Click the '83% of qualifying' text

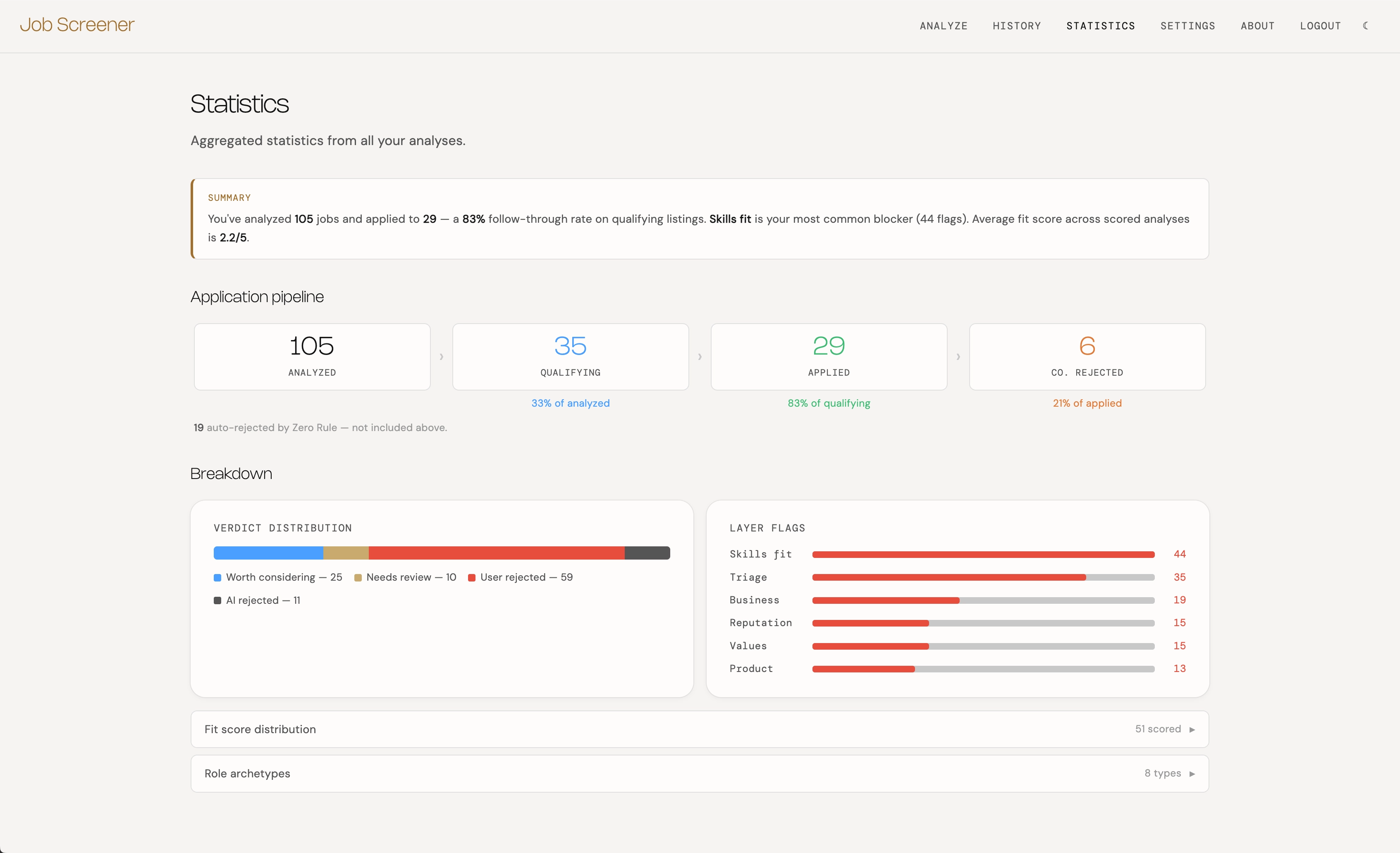tap(829, 403)
